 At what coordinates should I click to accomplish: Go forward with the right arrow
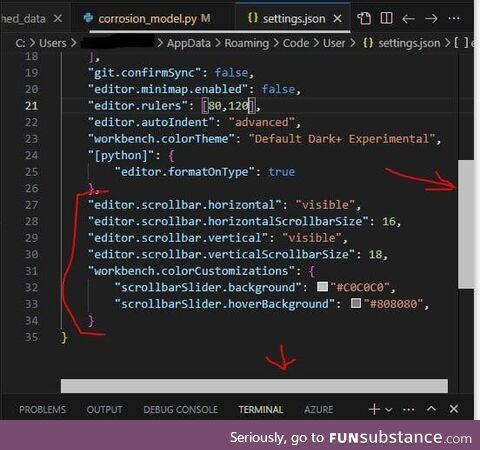click(x=431, y=19)
